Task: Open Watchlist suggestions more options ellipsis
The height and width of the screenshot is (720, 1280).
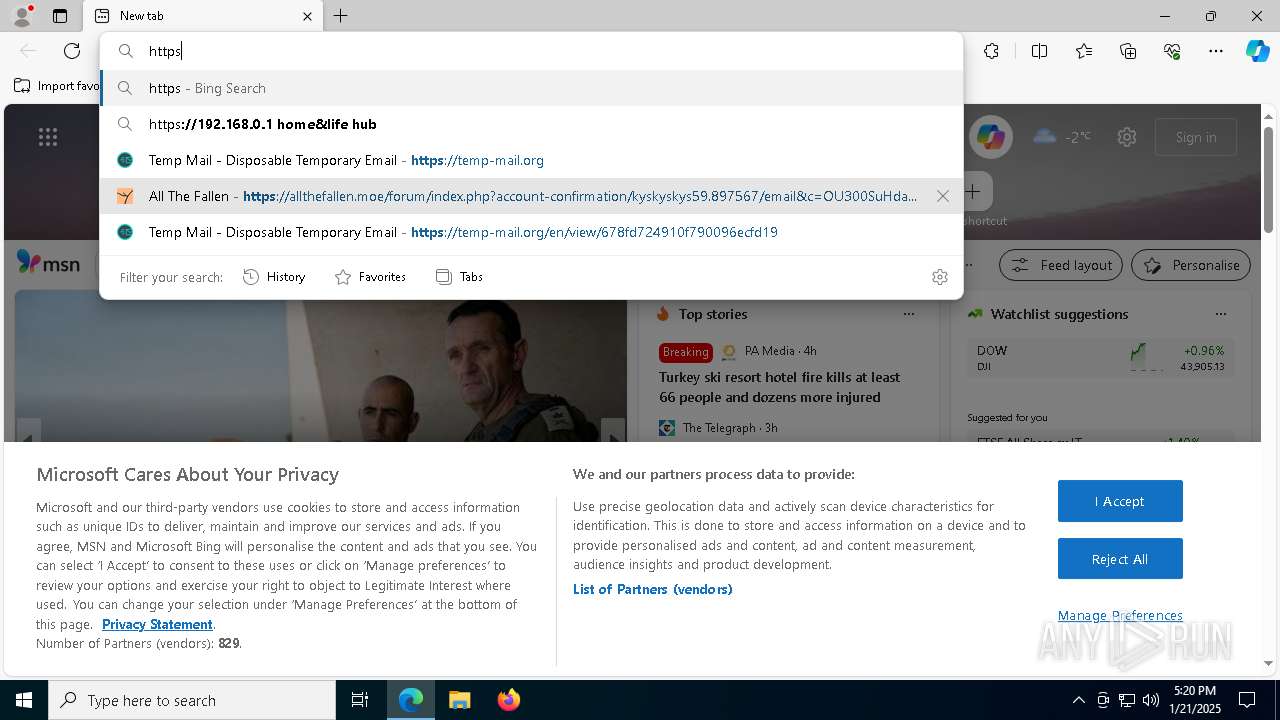Action: coord(1221,314)
